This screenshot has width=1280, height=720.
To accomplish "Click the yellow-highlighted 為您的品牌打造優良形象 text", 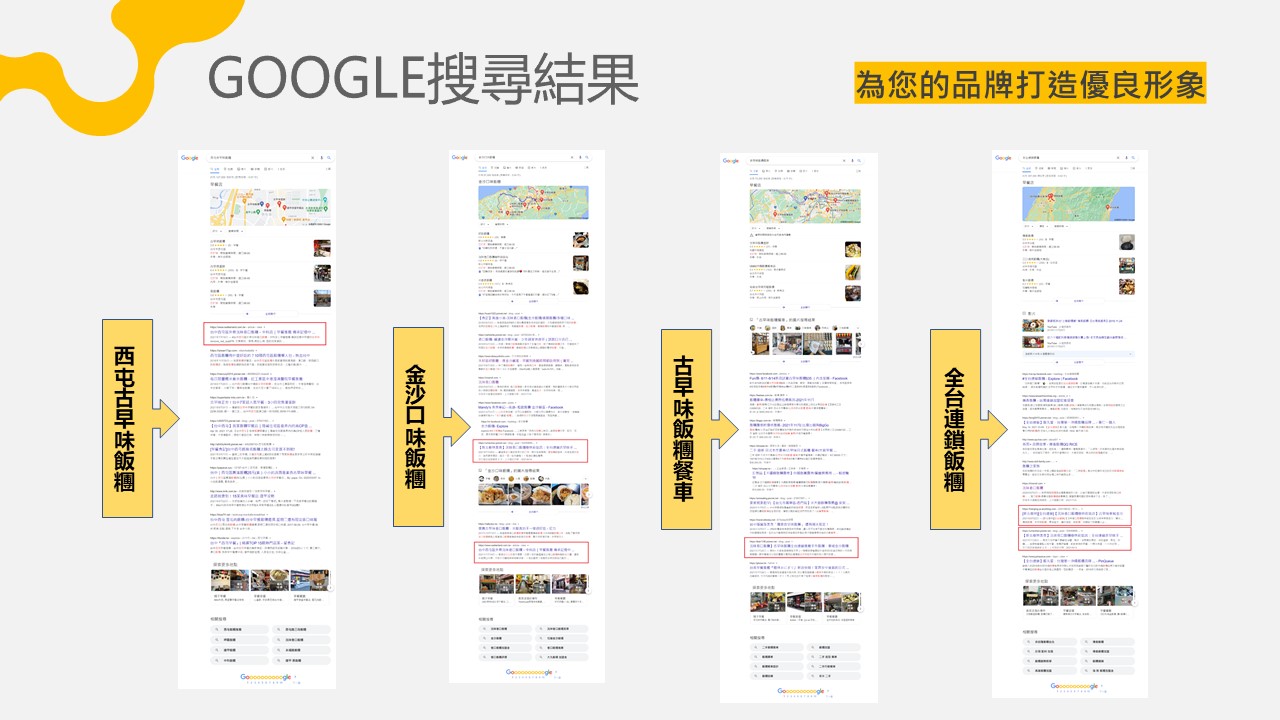I will tap(1030, 84).
